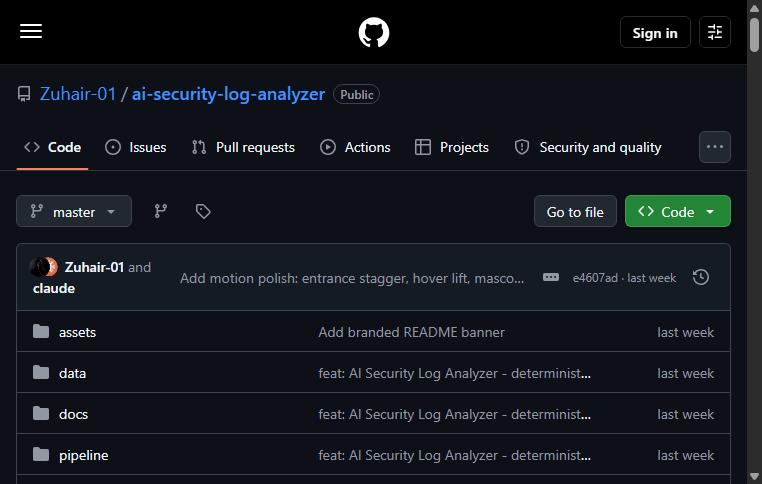Open the master branch selector dropdown
762x484 pixels.
point(74,211)
